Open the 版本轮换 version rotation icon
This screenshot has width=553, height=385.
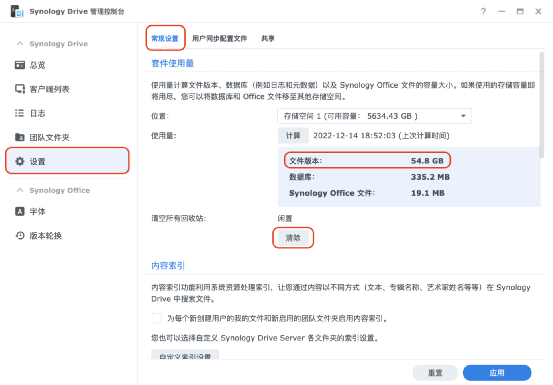click(x=20, y=235)
